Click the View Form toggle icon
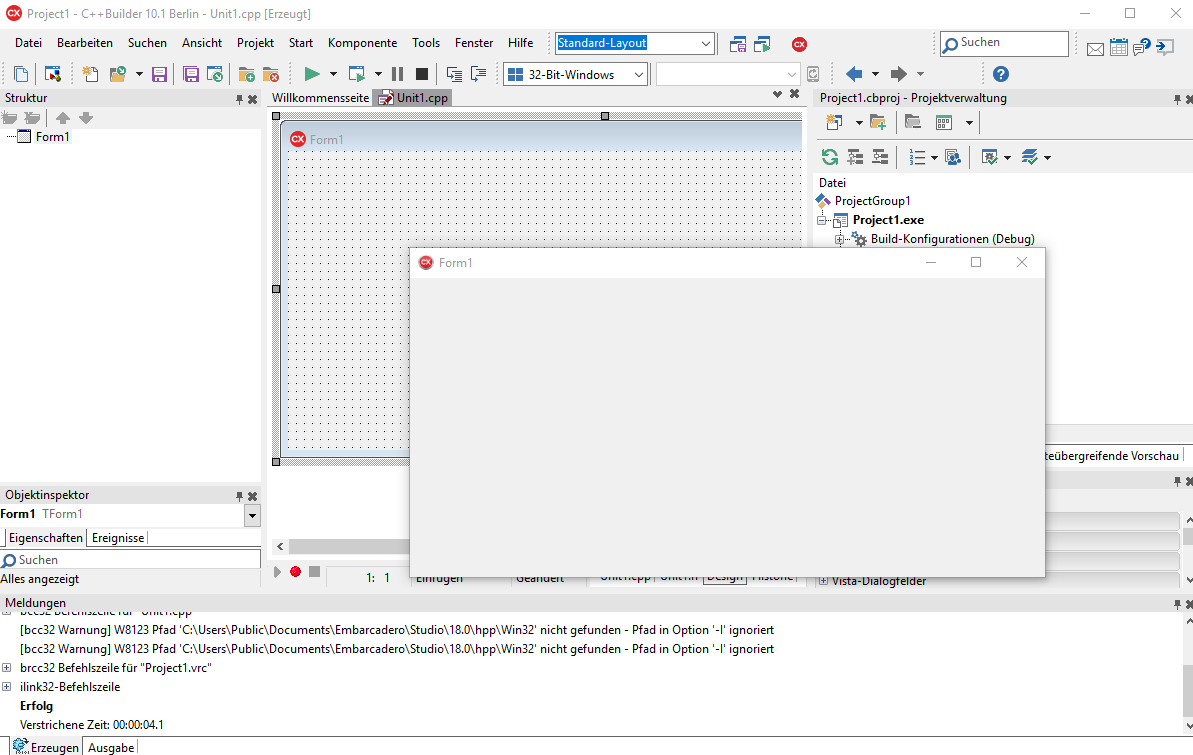1193x755 pixels. (52, 74)
